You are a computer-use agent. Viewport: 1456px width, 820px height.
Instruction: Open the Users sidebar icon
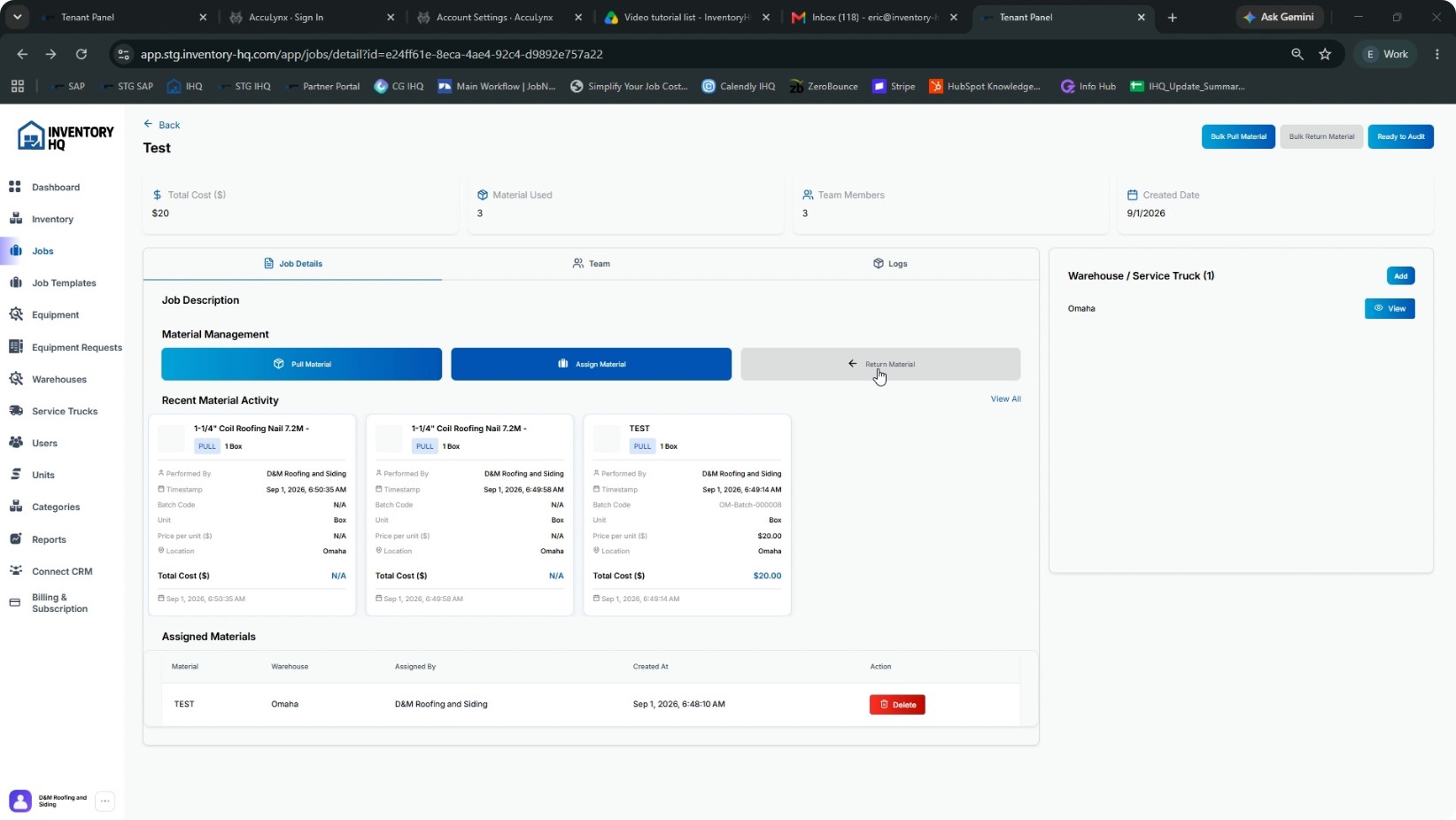click(15, 443)
